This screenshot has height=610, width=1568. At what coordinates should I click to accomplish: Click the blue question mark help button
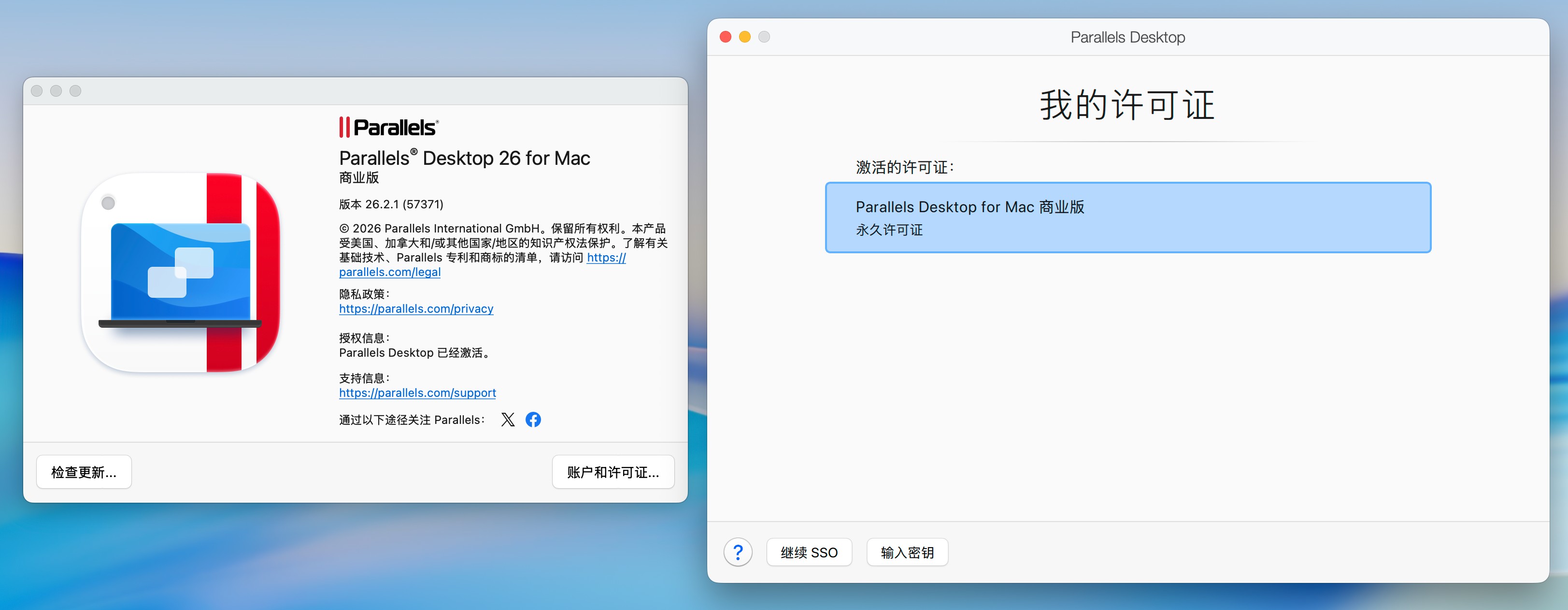click(738, 552)
